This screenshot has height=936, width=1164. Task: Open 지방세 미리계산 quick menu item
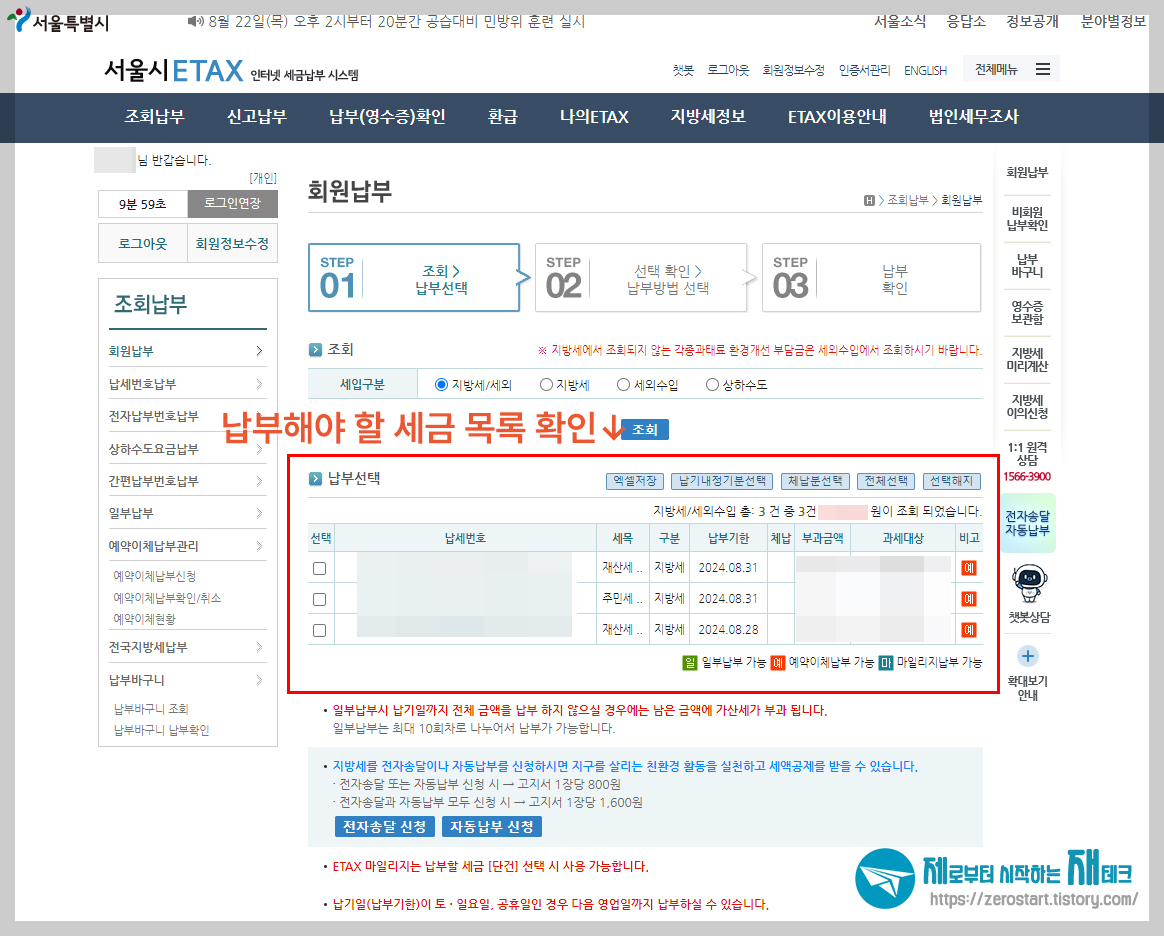click(1027, 359)
